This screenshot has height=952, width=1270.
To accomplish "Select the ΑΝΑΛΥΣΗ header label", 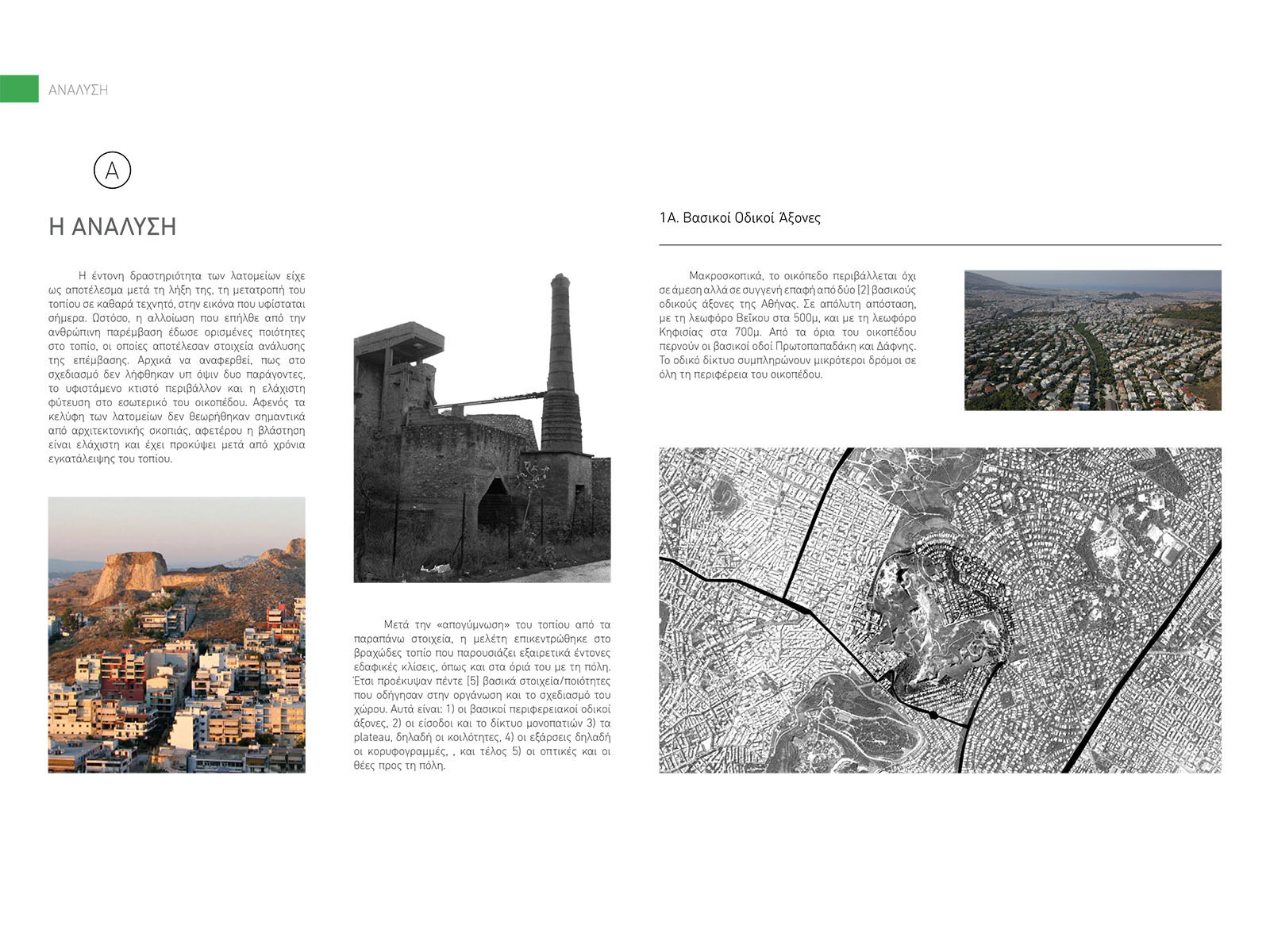I will coord(78,90).
